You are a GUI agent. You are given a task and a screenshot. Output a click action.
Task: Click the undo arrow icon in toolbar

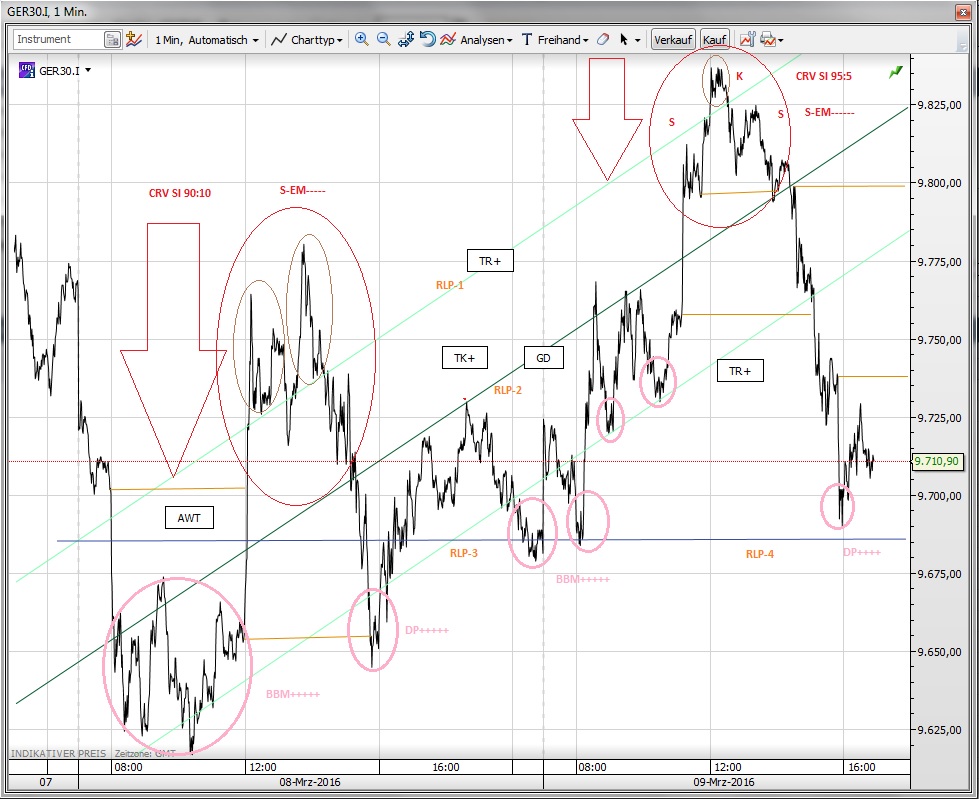click(427, 40)
